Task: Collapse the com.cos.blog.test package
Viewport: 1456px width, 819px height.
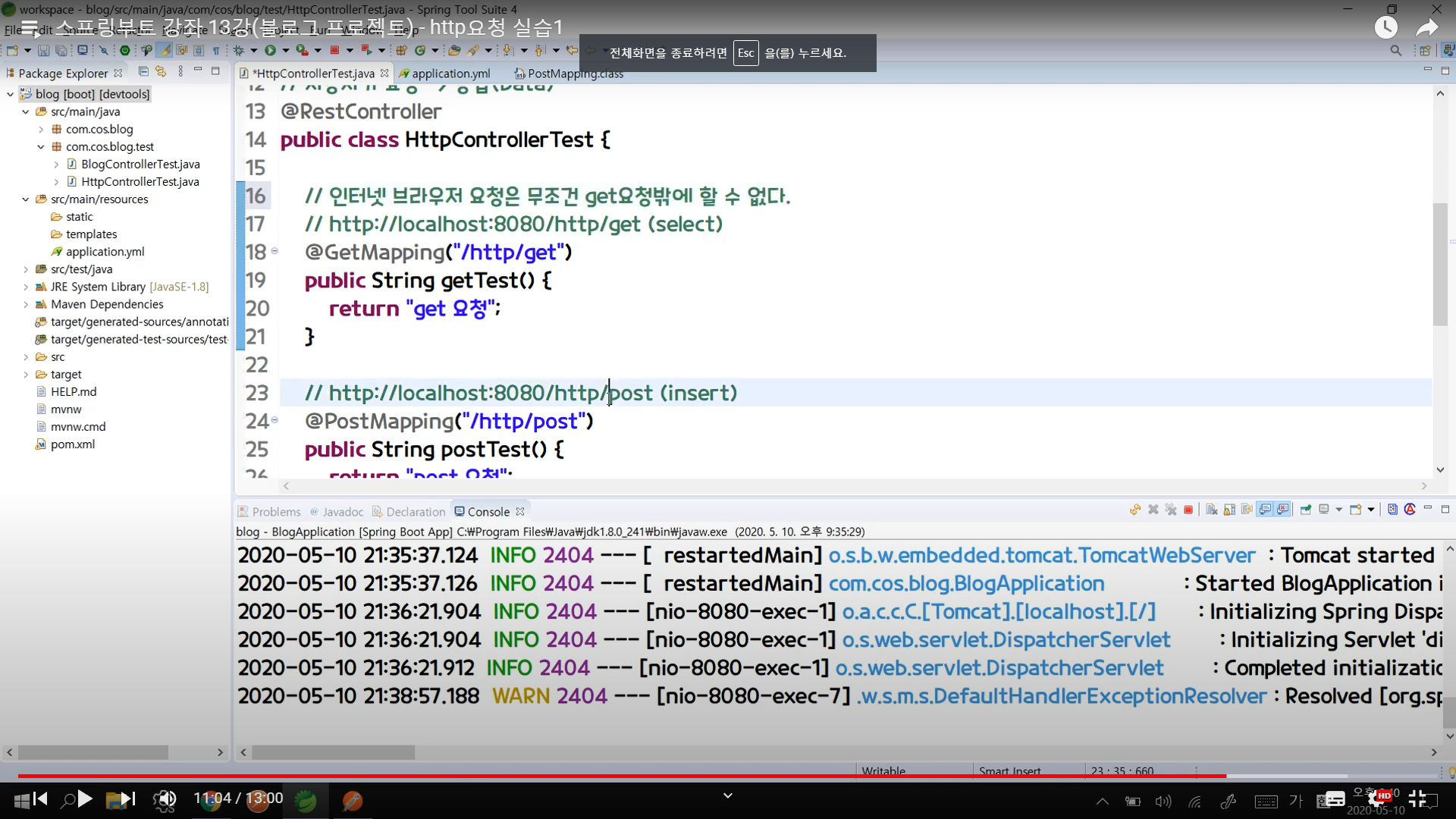Action: point(41,146)
